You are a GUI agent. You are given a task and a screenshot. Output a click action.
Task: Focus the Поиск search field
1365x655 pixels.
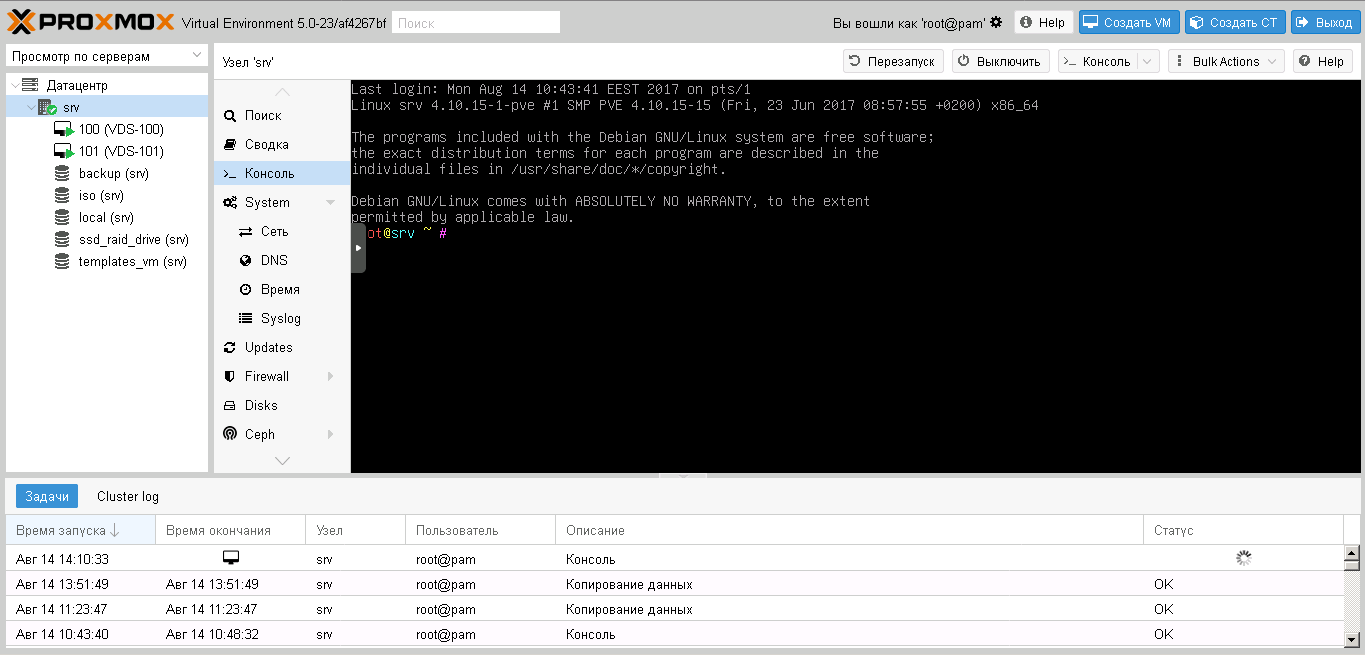(x=475, y=22)
